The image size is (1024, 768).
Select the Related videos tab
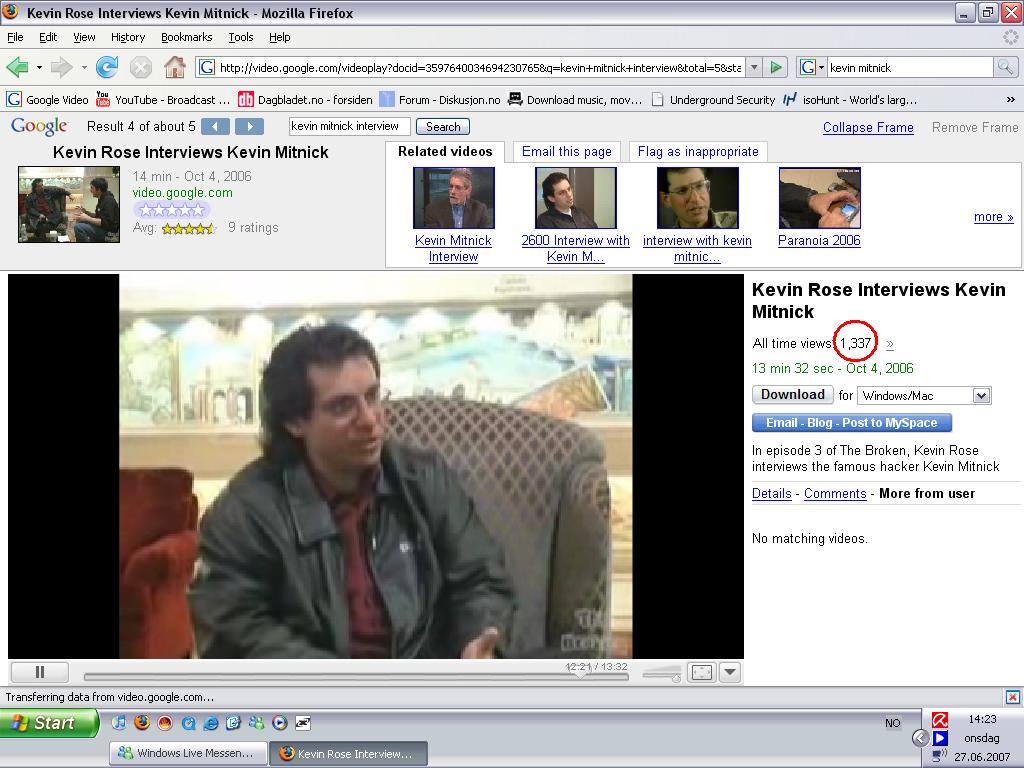coord(445,152)
